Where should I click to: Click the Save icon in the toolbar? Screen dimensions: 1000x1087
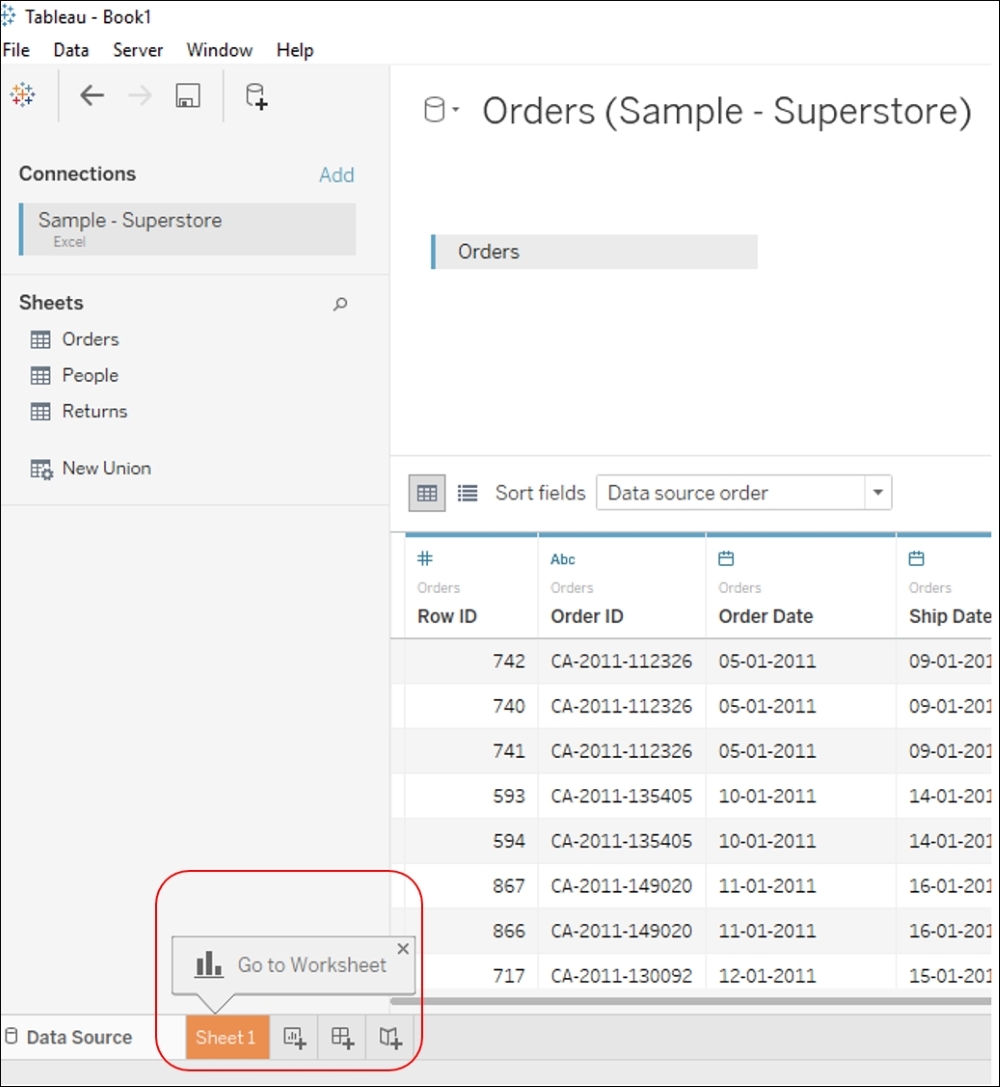coord(187,95)
